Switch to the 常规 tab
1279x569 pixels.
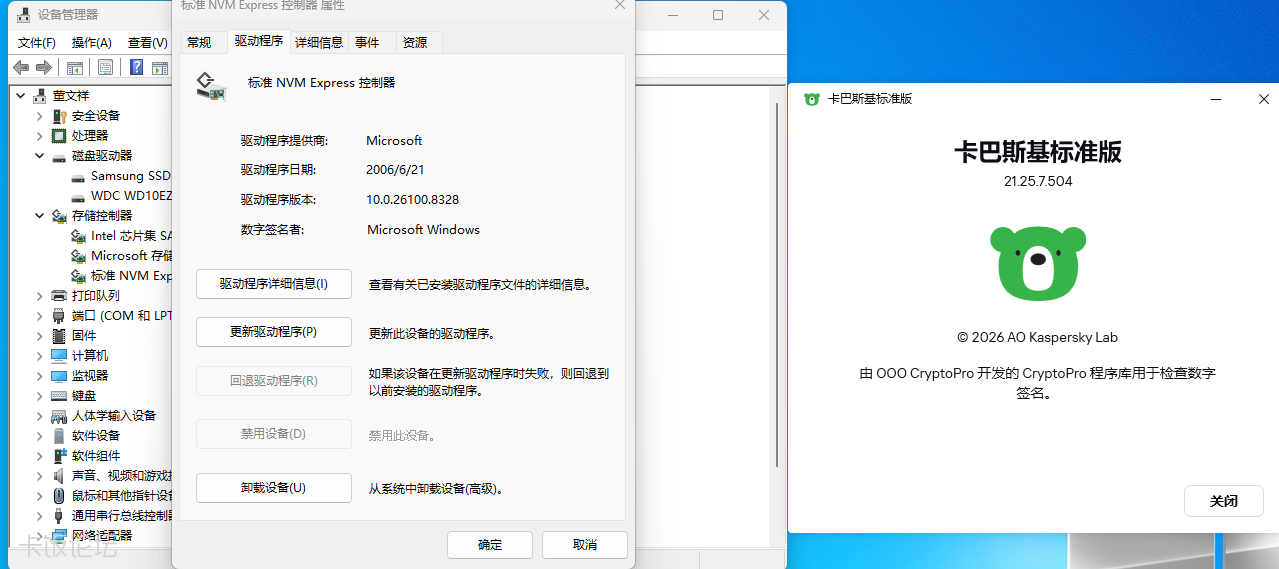(x=200, y=42)
